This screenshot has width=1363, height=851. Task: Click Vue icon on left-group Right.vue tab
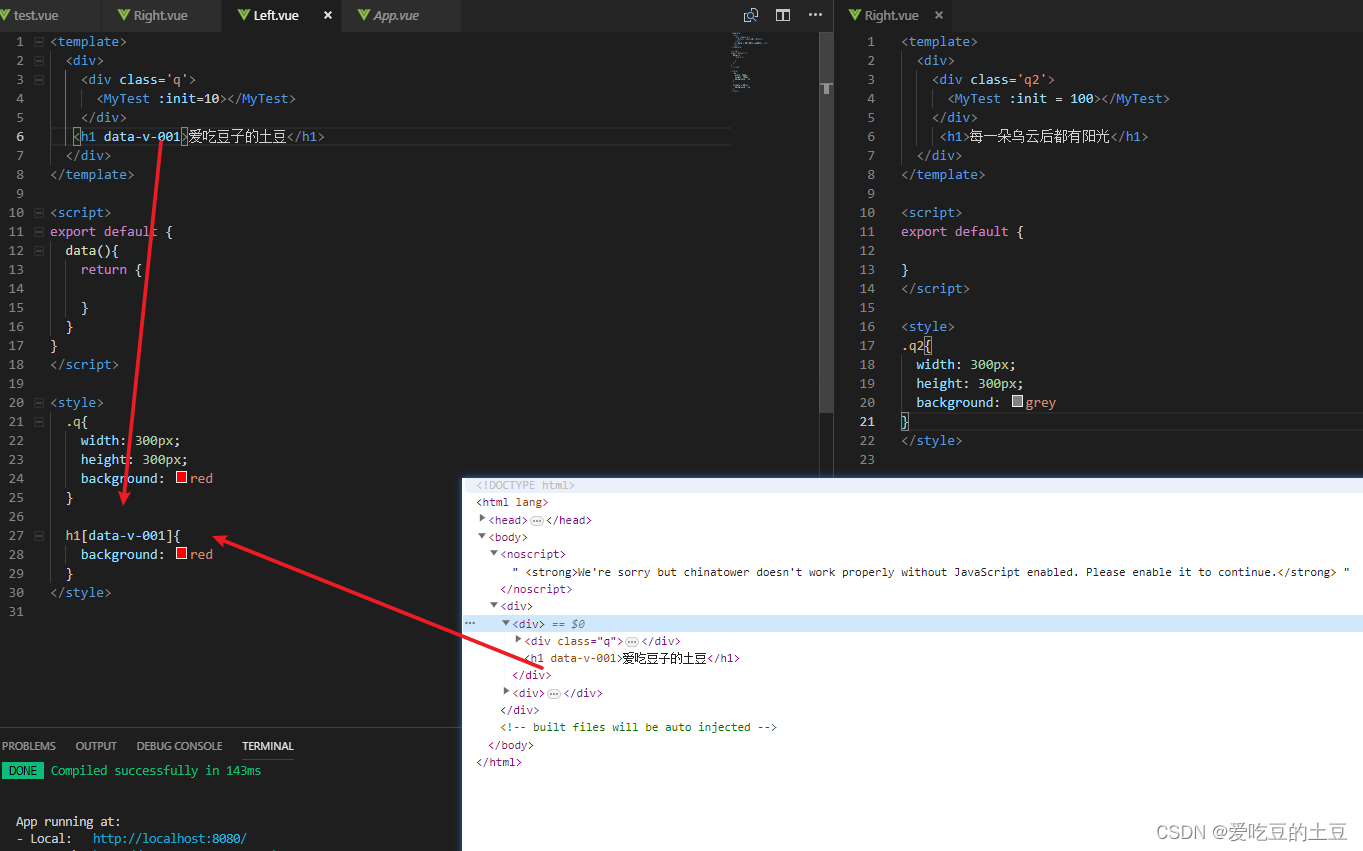(x=124, y=15)
